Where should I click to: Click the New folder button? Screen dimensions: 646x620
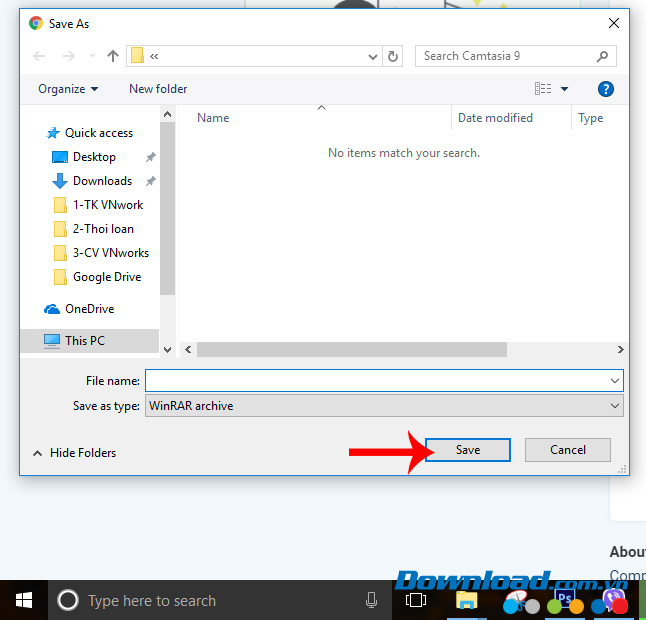158,89
